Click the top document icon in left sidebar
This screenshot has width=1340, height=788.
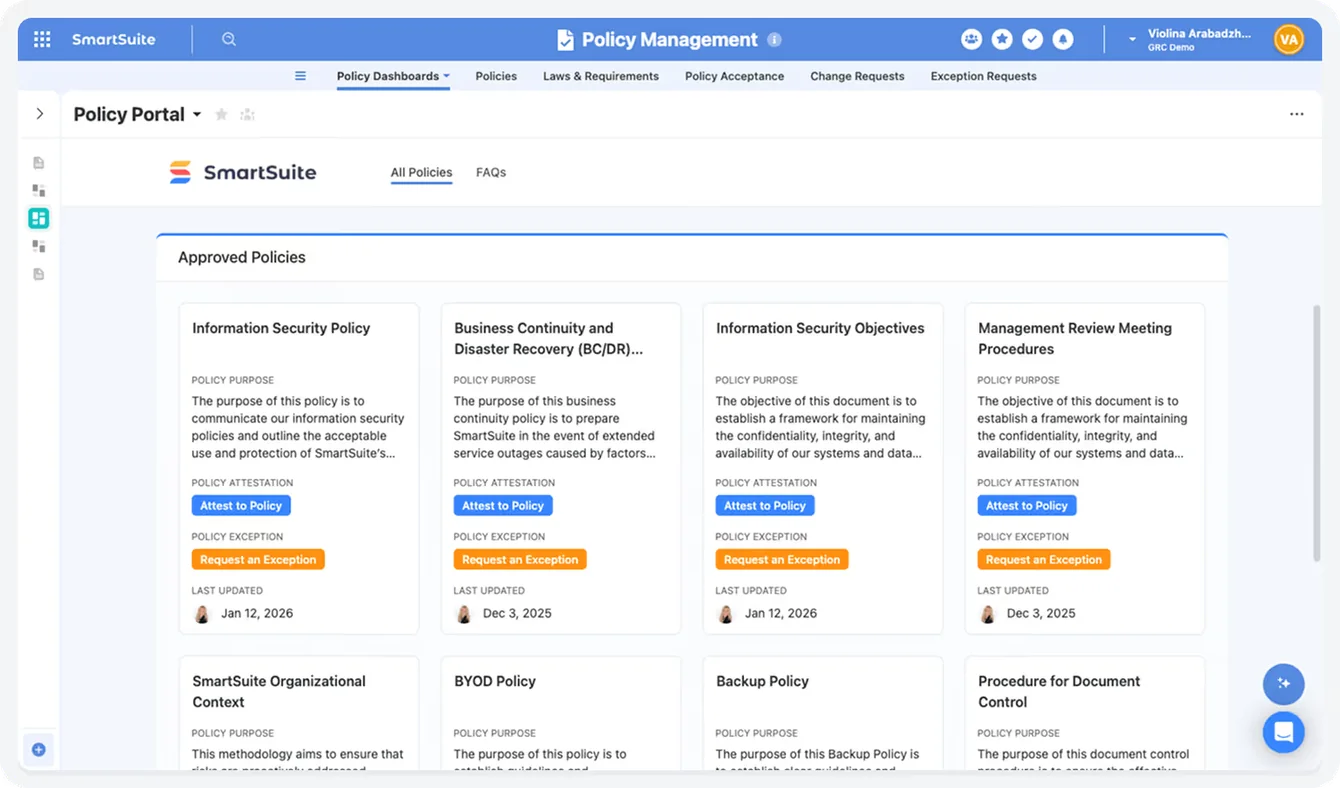(39, 162)
